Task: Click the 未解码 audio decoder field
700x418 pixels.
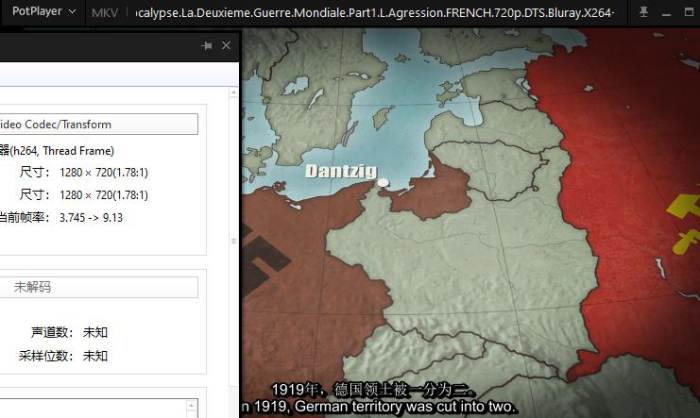Action: (98, 287)
